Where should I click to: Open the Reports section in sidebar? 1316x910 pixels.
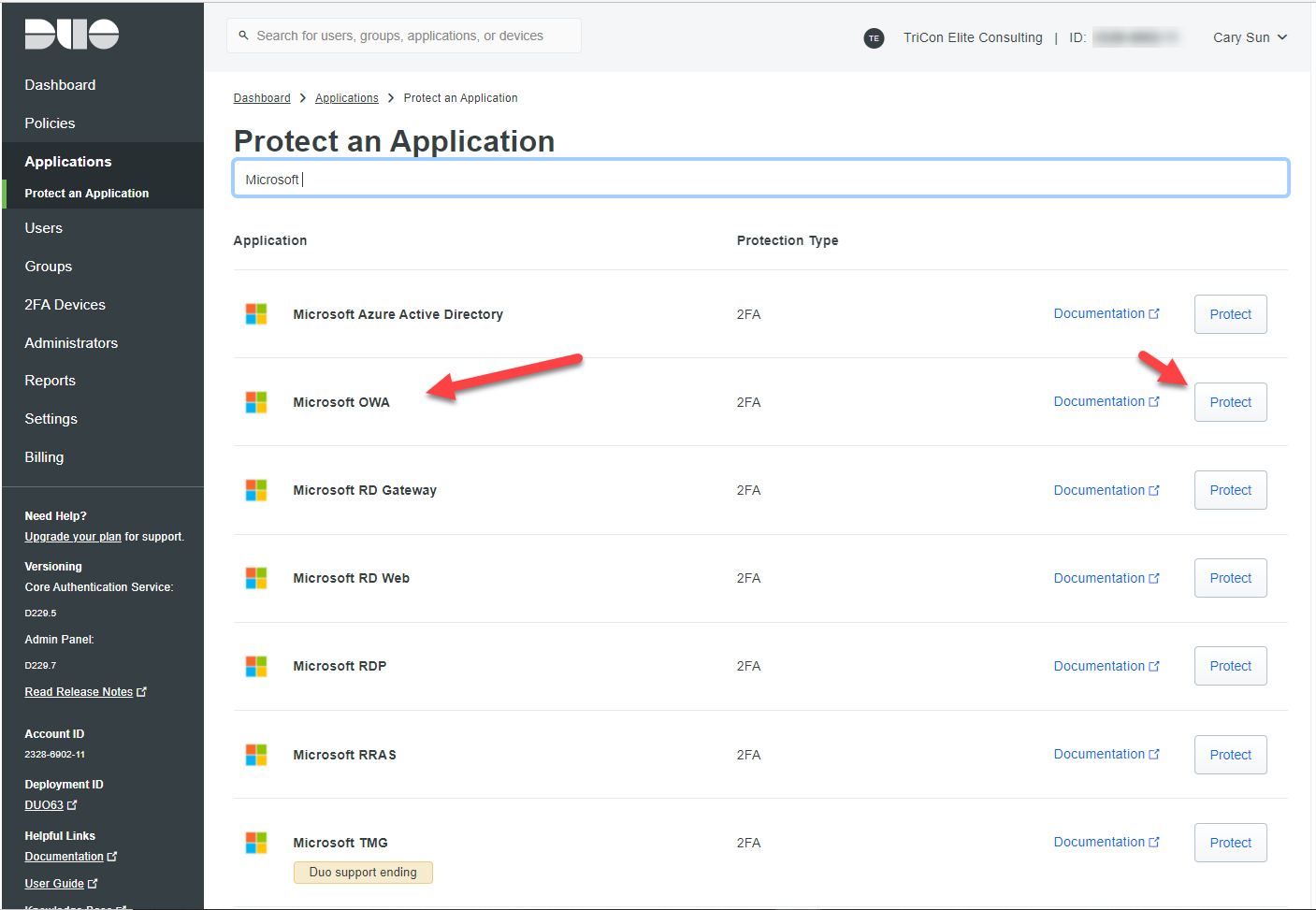(51, 381)
